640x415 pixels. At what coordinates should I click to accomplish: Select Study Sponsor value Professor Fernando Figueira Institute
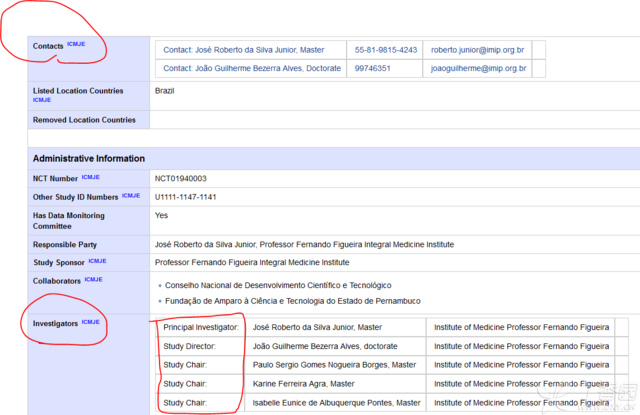[x=252, y=262]
